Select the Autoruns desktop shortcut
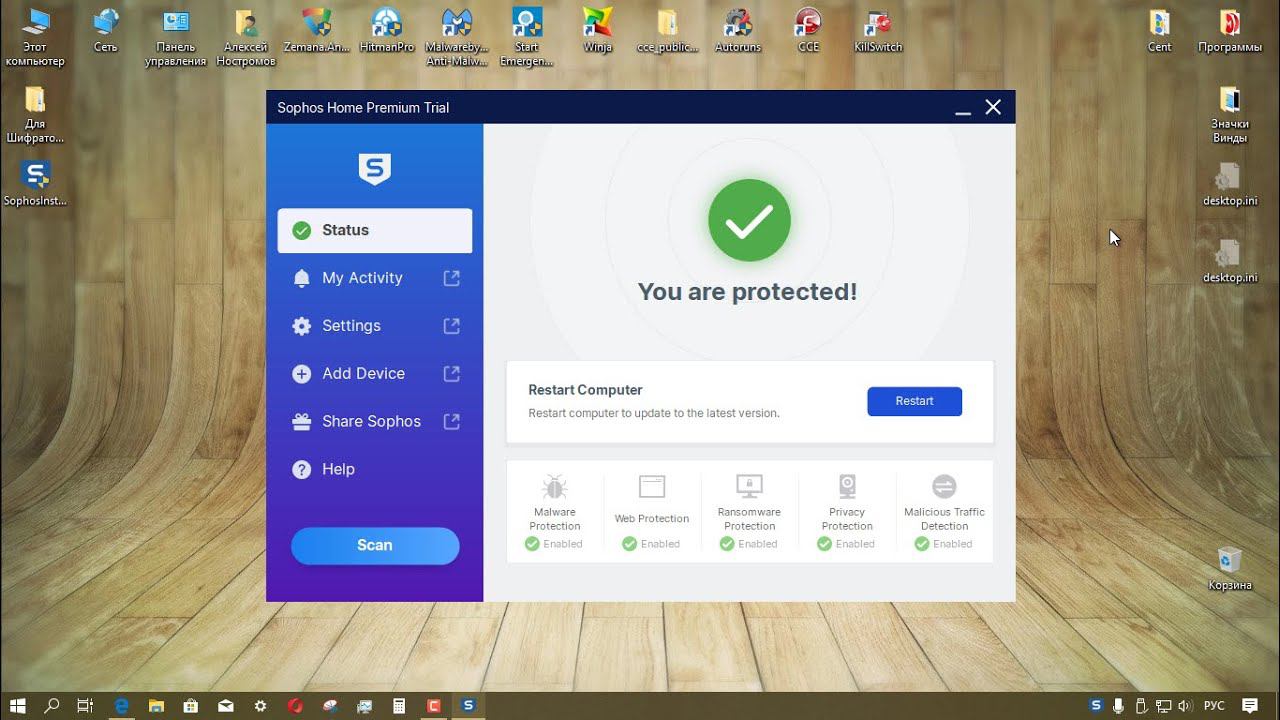 pyautogui.click(x=738, y=30)
